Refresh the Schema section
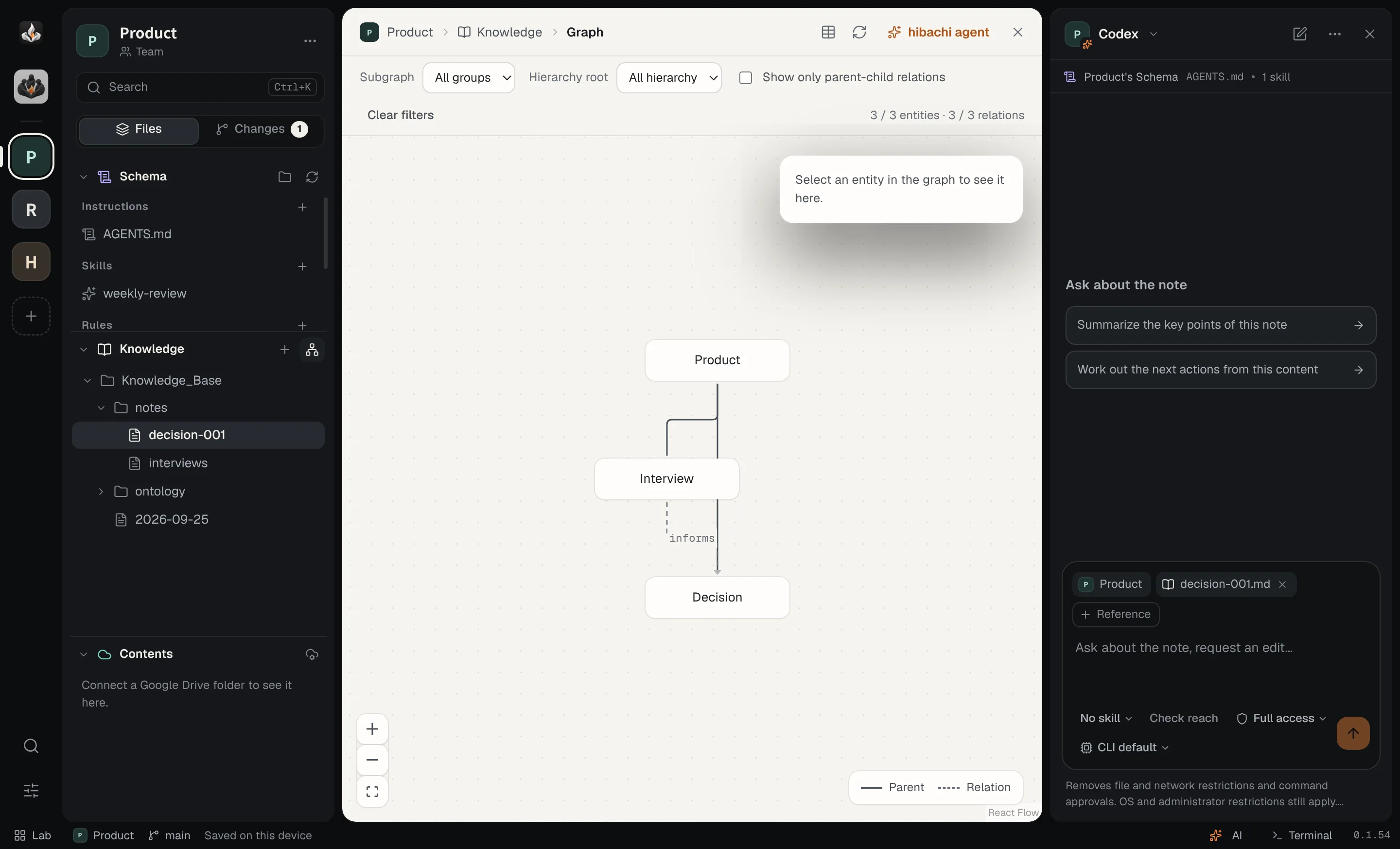1400x849 pixels. coord(312,177)
